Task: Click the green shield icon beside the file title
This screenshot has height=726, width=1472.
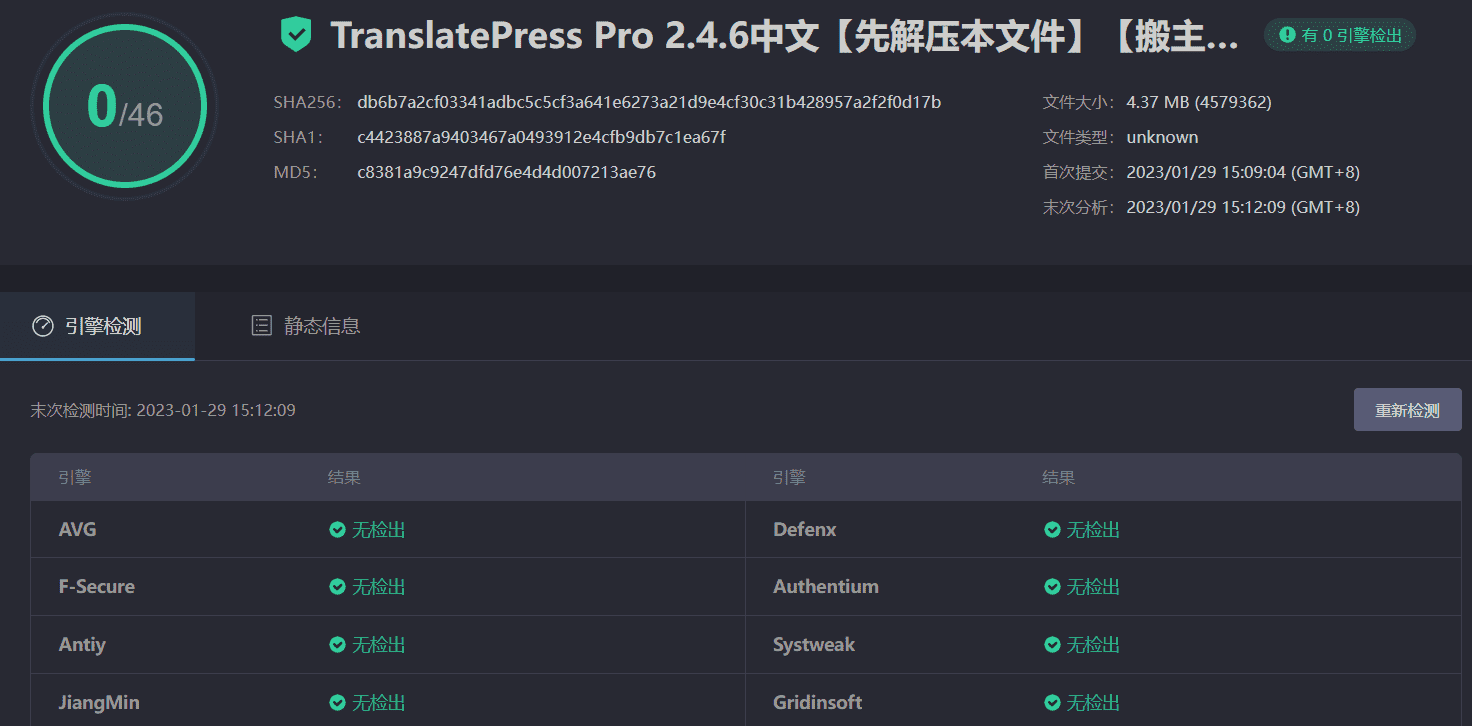Action: point(295,35)
